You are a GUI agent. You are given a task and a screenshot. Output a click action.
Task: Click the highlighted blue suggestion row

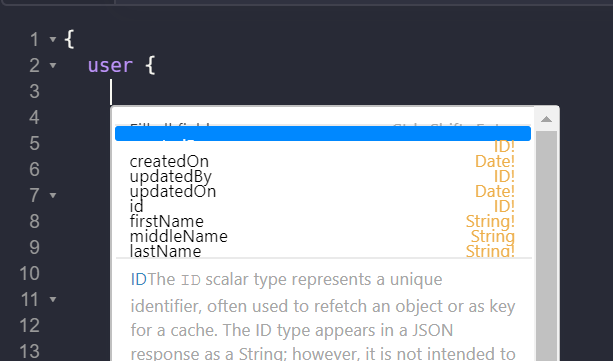click(323, 133)
